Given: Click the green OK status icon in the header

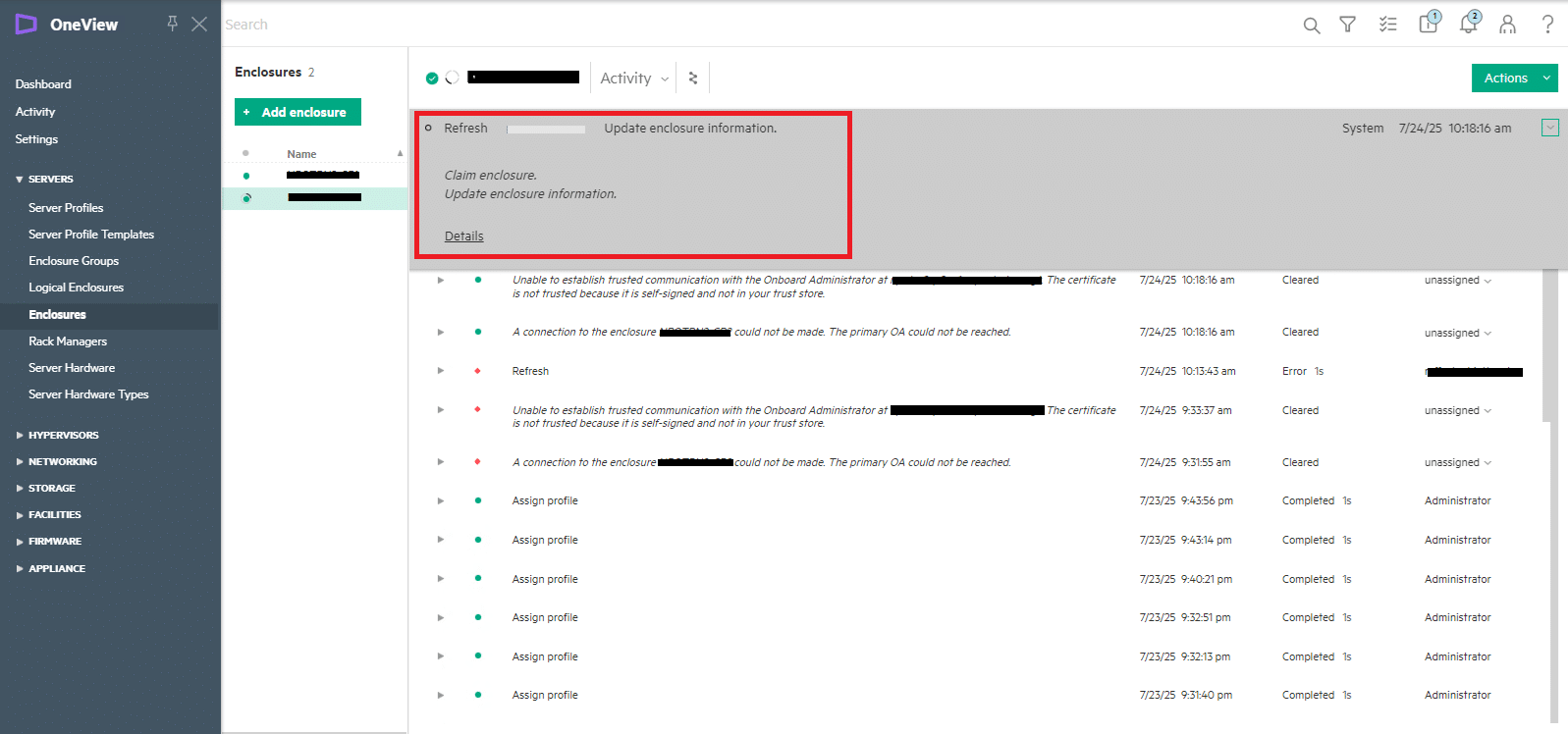Looking at the screenshot, I should pos(432,78).
